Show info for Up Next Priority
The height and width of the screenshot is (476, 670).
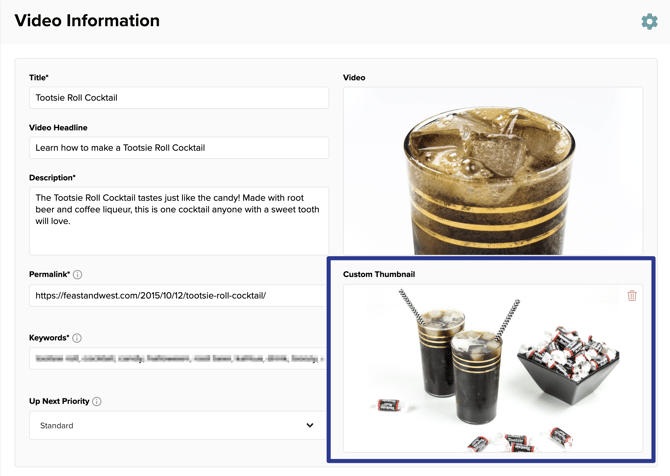[97, 402]
